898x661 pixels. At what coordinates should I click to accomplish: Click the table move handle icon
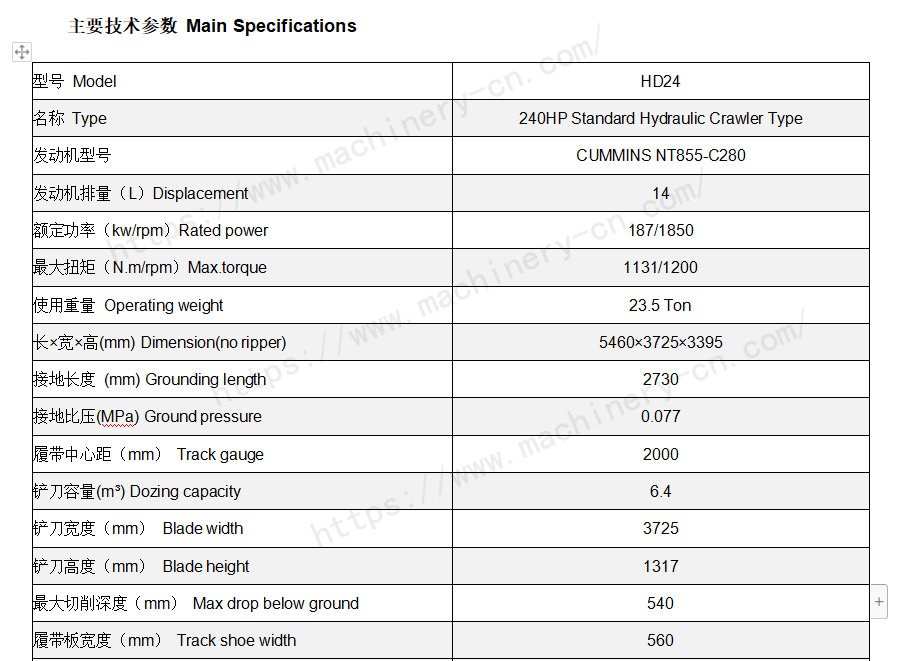tap(22, 52)
